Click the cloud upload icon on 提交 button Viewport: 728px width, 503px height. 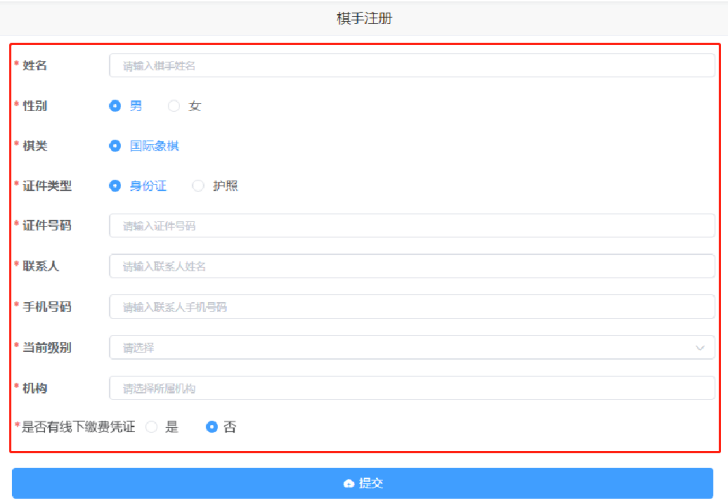click(348, 483)
